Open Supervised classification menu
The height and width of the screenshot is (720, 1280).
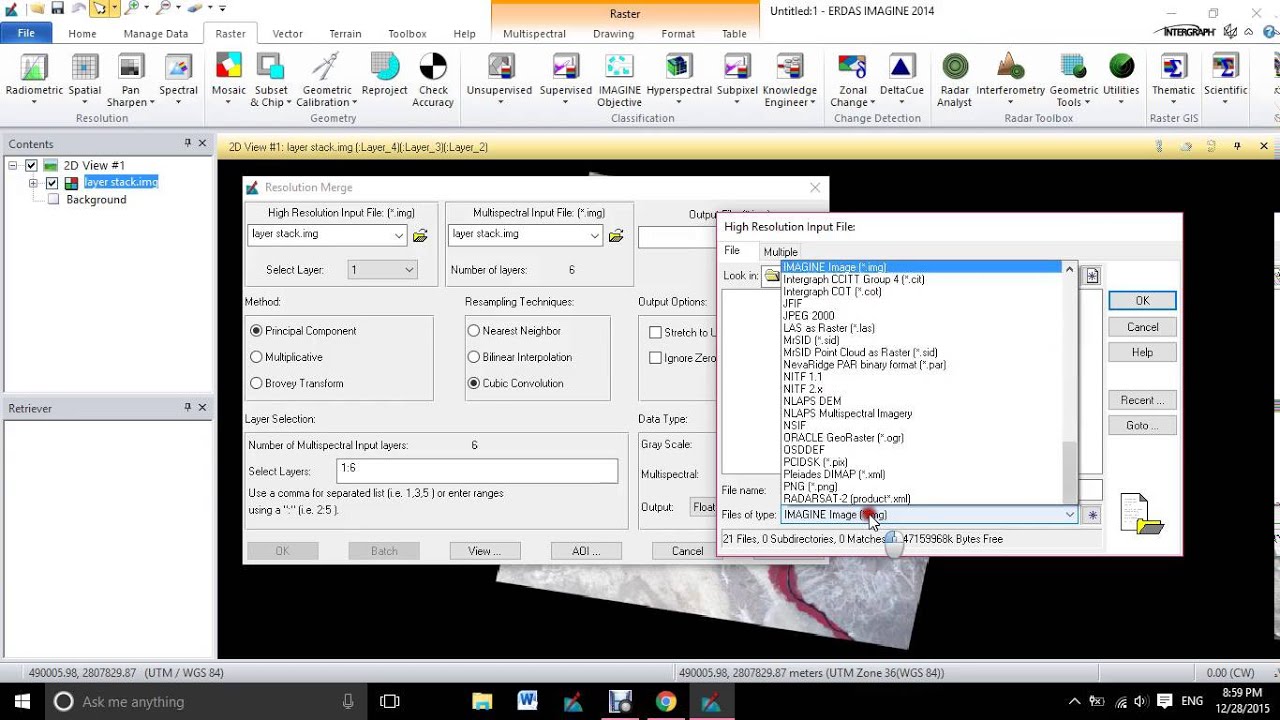[566, 78]
